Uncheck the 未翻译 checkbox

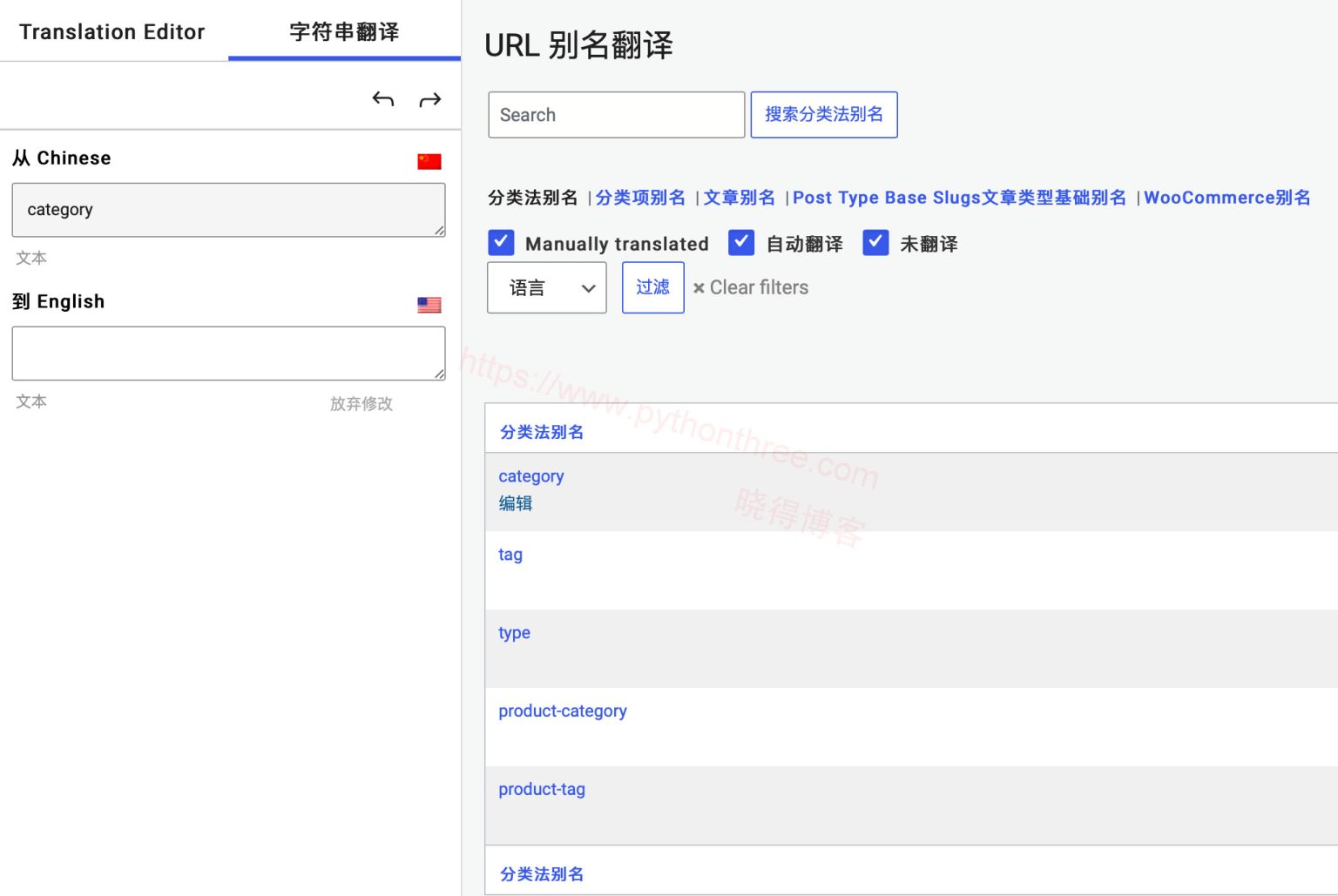tap(875, 243)
